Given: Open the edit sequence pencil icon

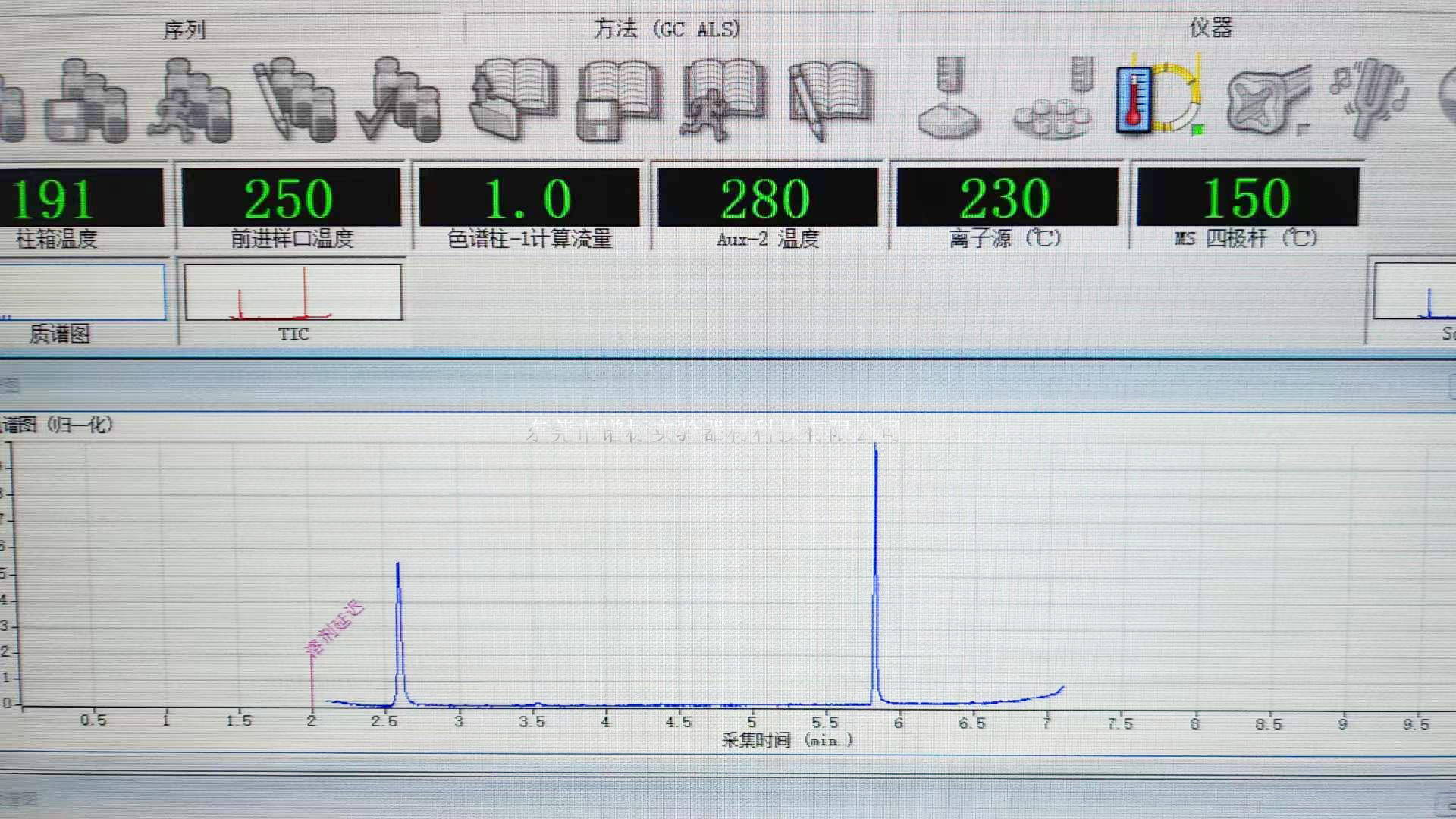Looking at the screenshot, I should point(296,101).
